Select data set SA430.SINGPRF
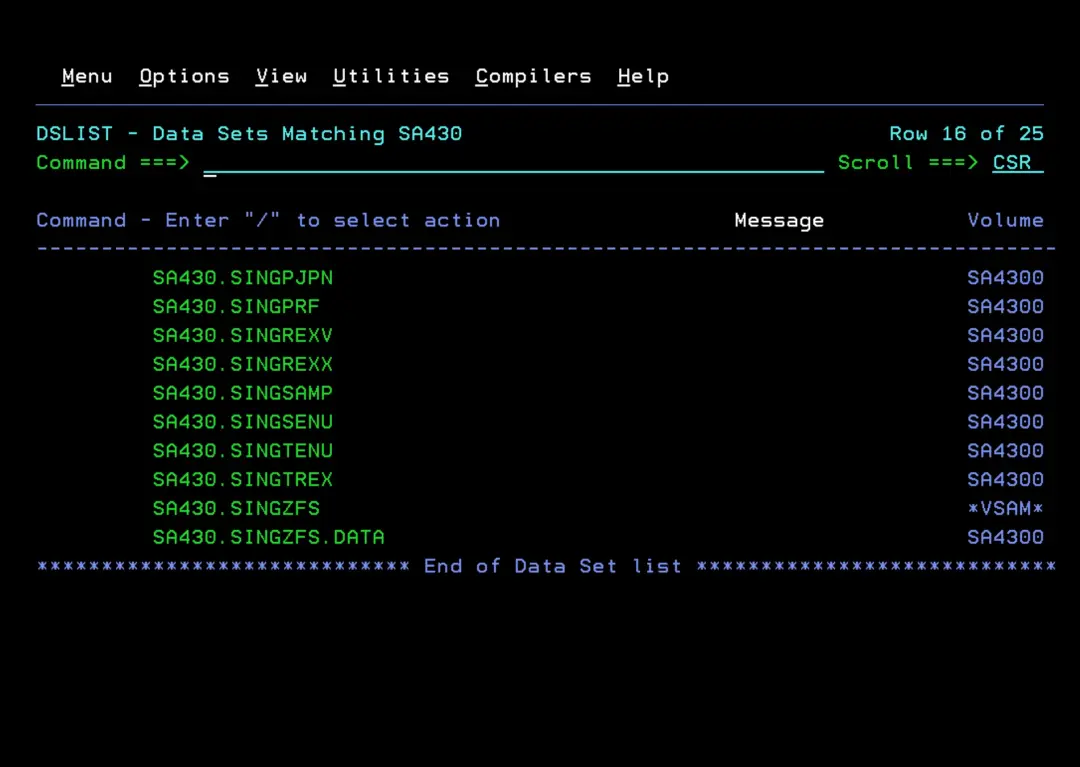The image size is (1080, 767). pyautogui.click(x=236, y=306)
